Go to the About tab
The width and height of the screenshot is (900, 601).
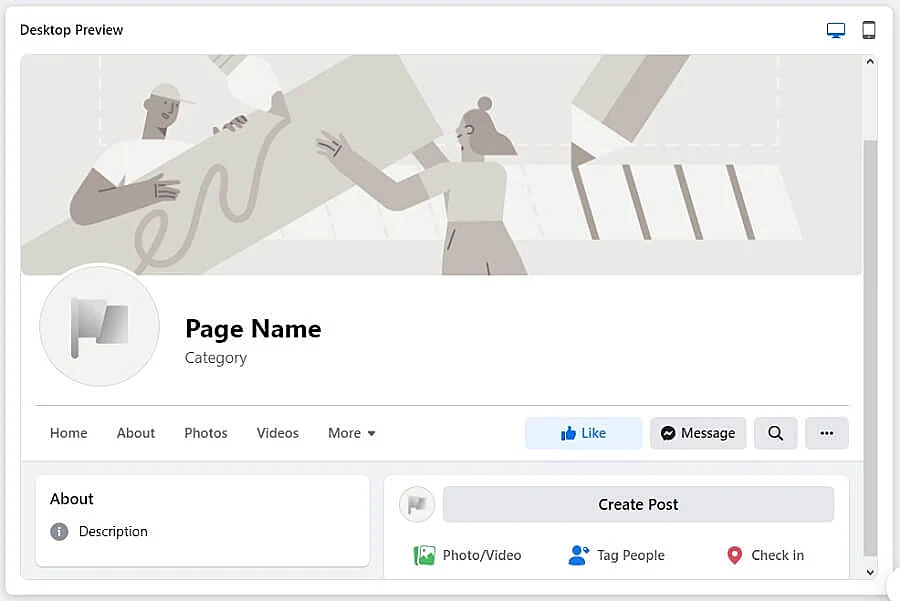click(136, 433)
